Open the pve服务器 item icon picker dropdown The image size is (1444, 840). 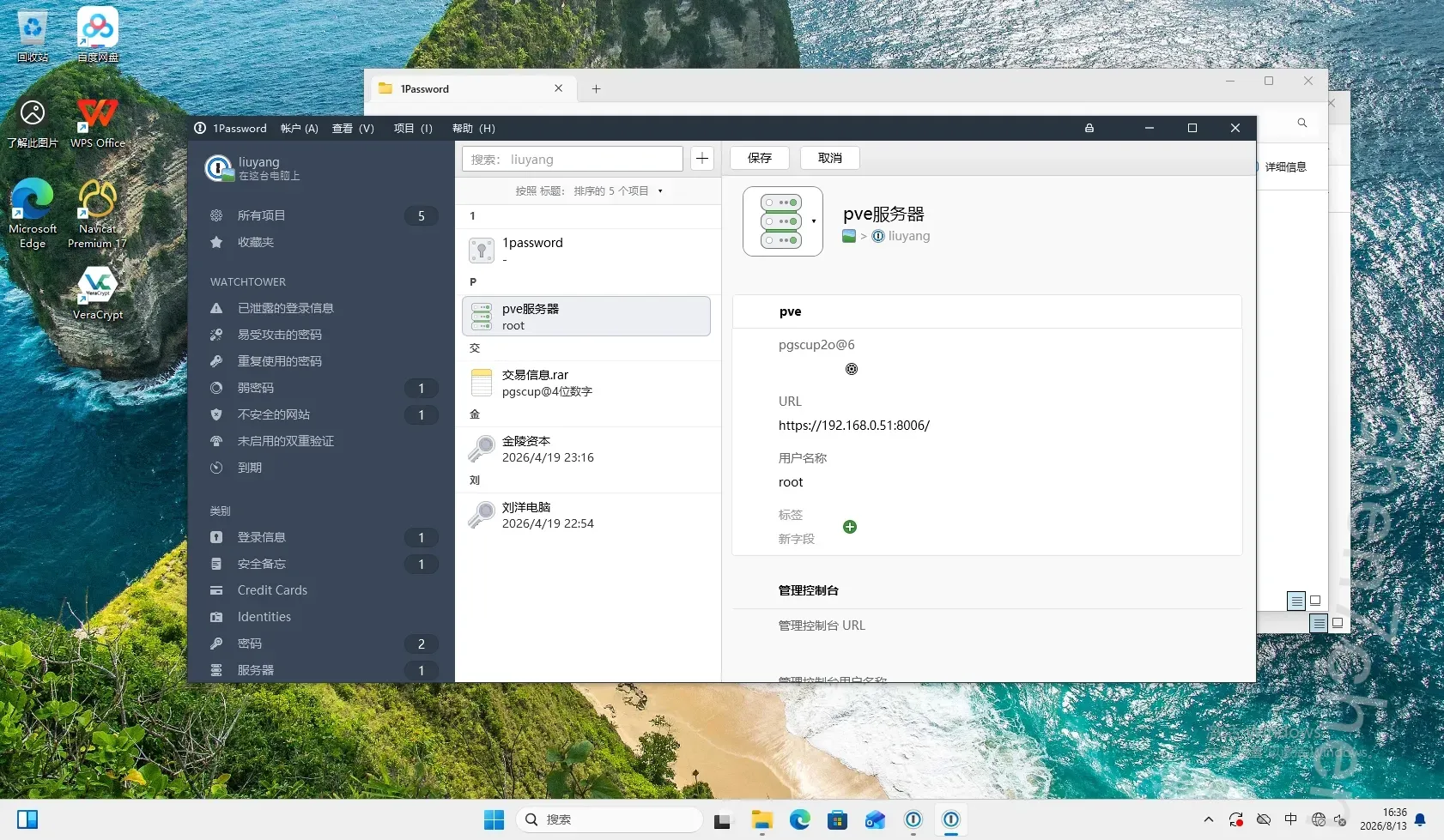pos(814,221)
